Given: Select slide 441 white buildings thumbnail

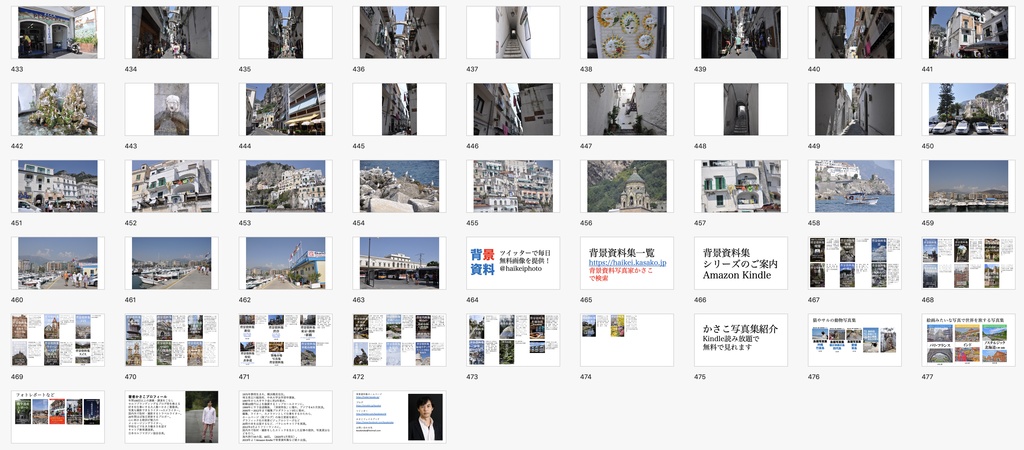Looking at the screenshot, I should point(968,33).
